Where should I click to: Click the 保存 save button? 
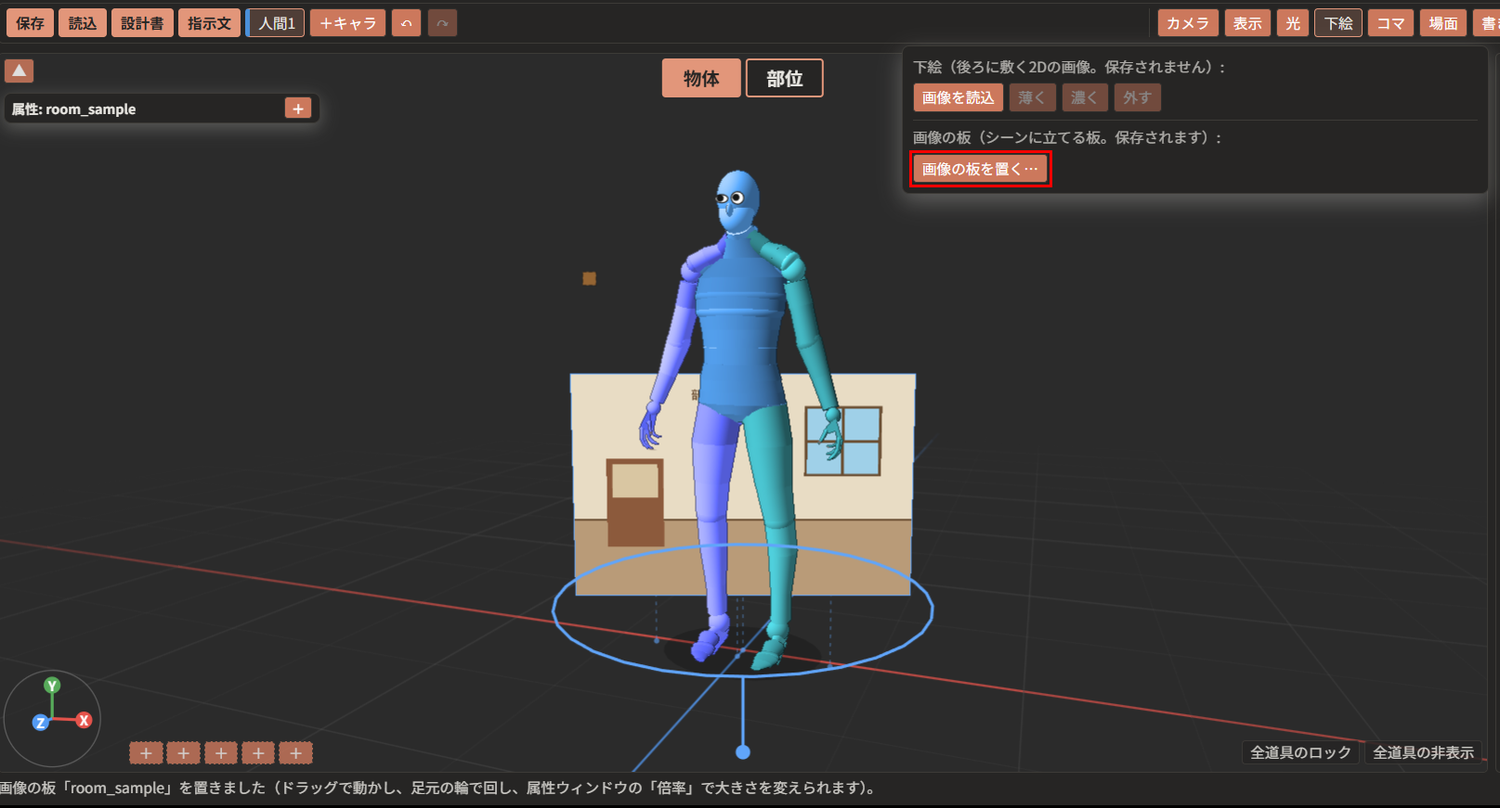(30, 23)
